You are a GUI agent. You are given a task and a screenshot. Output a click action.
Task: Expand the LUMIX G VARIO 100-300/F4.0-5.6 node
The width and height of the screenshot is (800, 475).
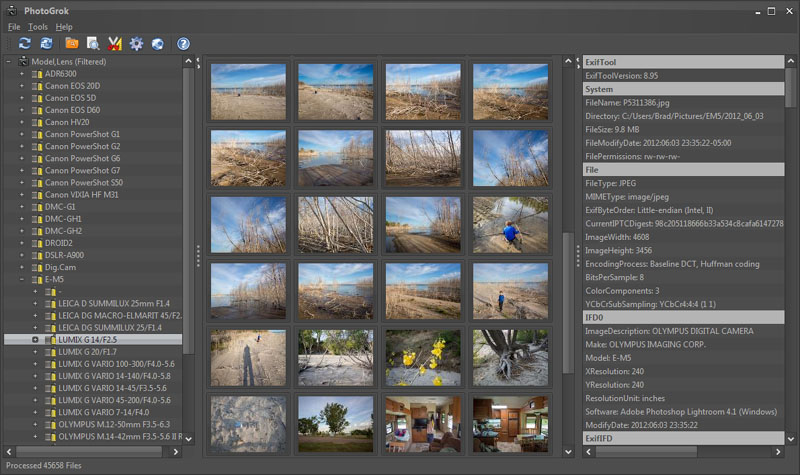click(x=35, y=364)
